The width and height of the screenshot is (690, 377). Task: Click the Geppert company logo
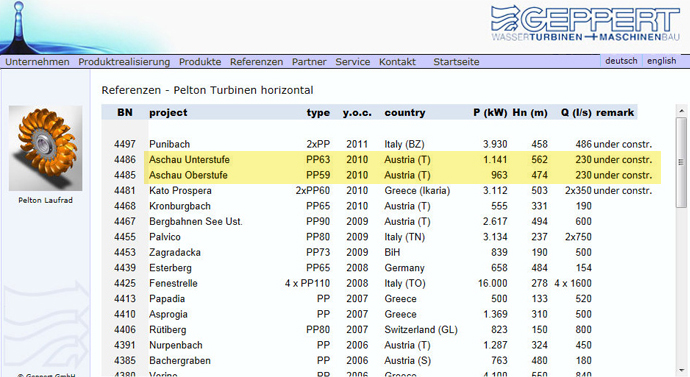tap(585, 24)
